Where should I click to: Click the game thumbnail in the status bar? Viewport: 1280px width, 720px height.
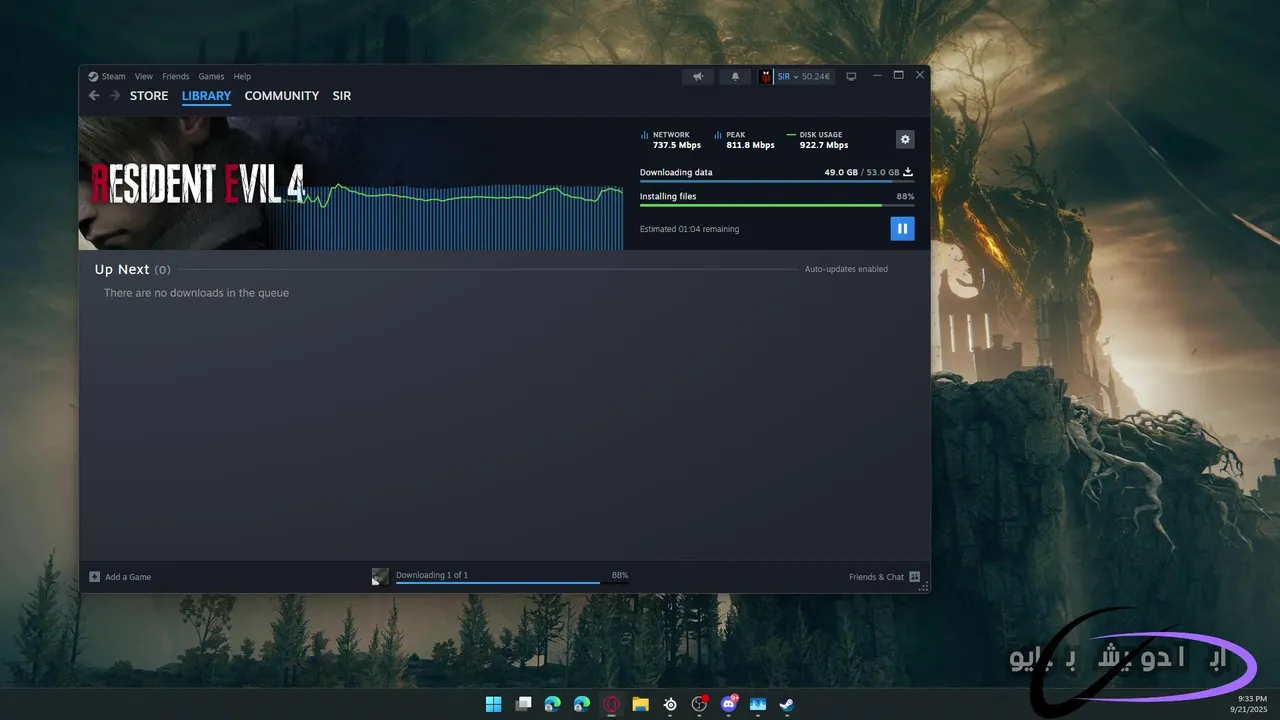click(380, 577)
